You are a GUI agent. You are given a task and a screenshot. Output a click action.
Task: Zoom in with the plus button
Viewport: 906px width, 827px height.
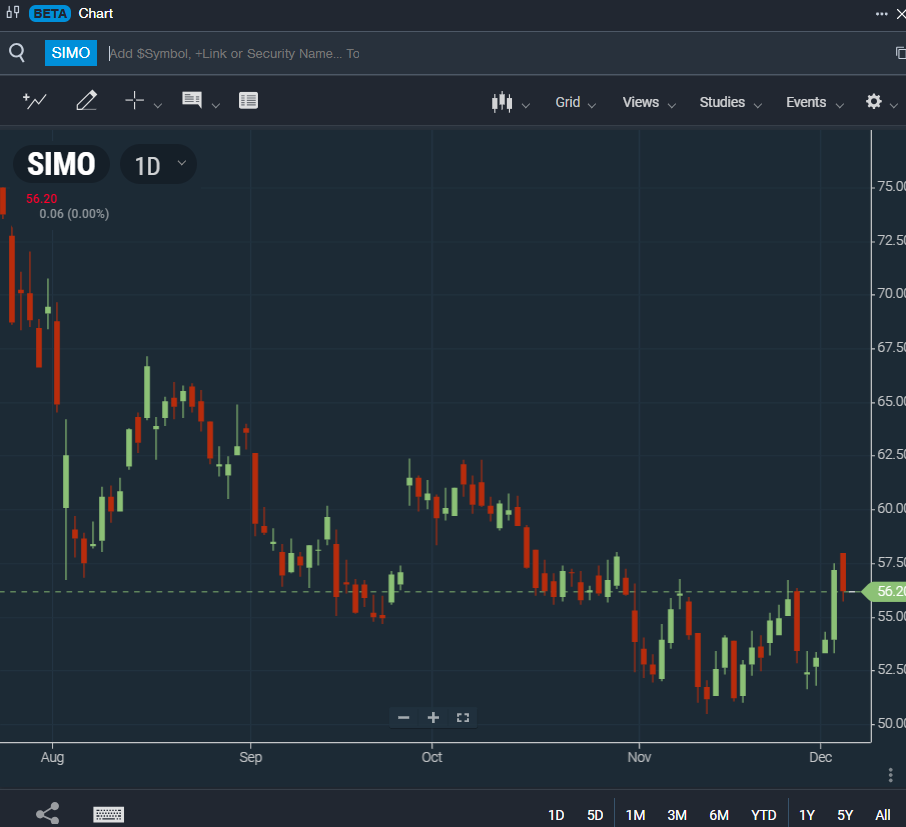coord(433,718)
